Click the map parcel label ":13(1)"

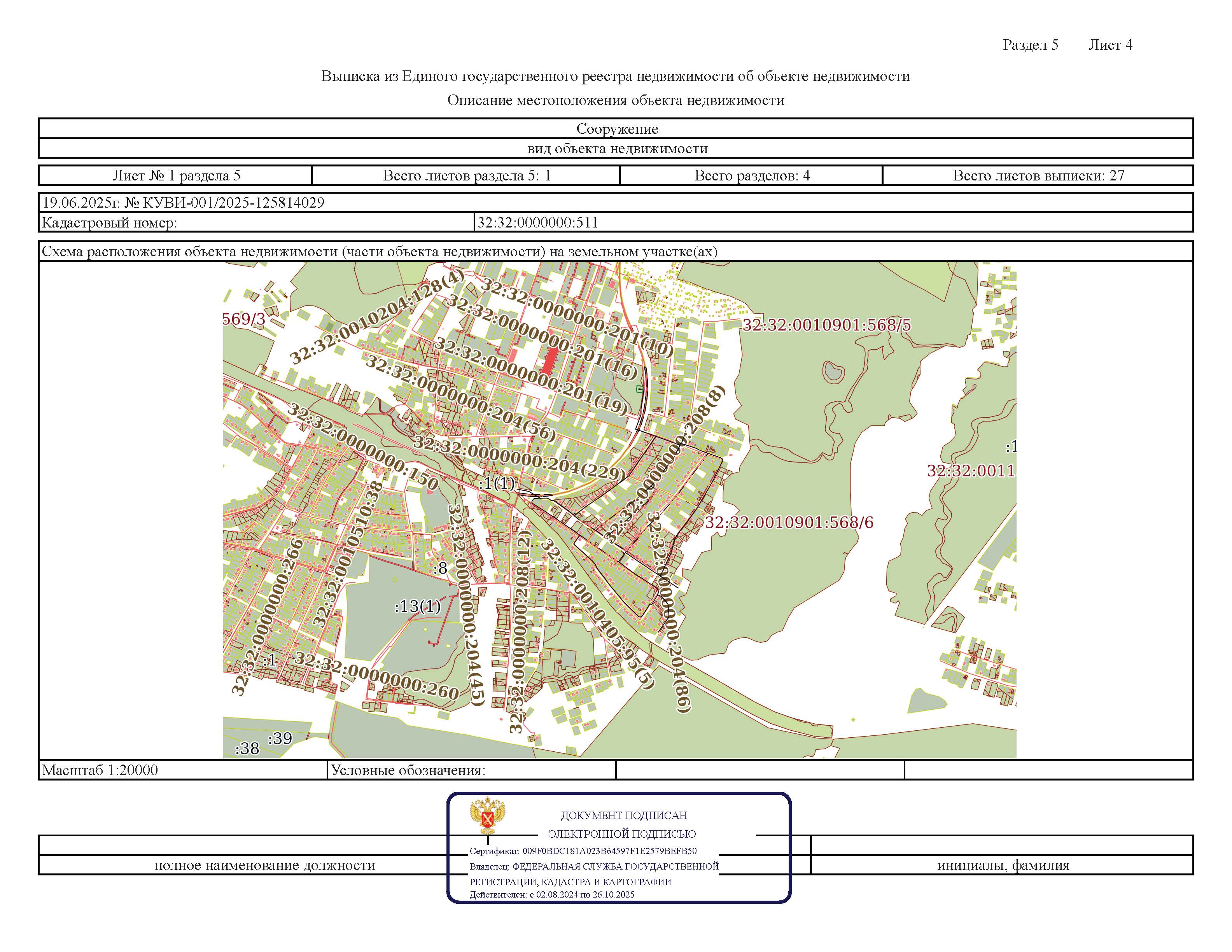click(x=417, y=606)
